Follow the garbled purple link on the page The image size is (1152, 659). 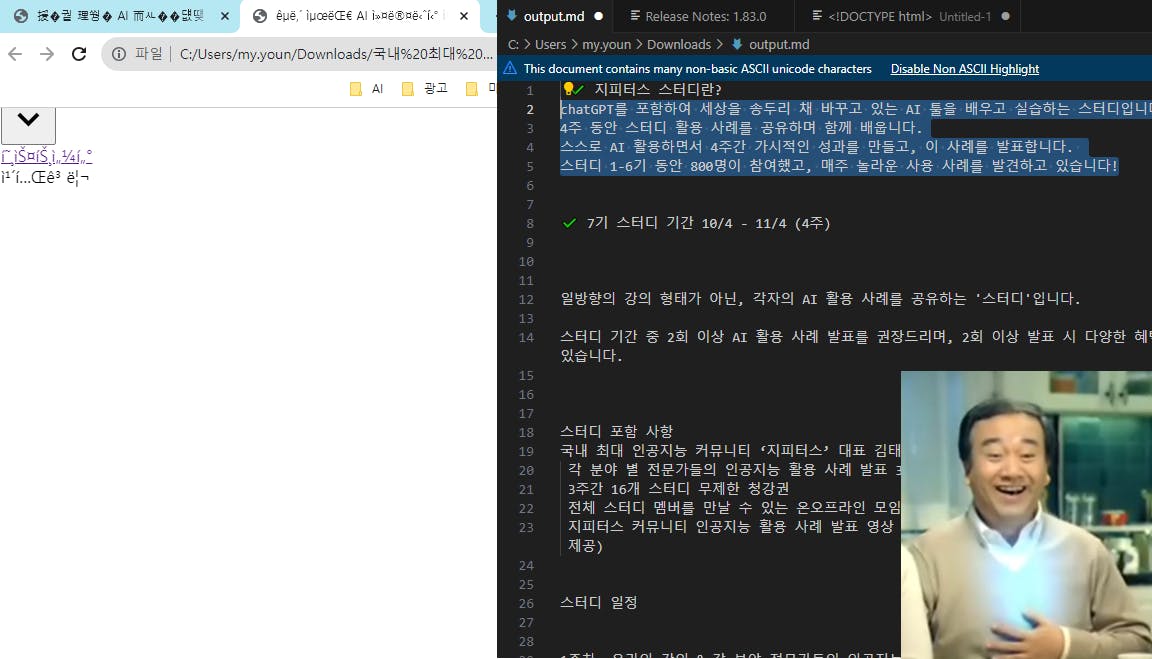point(46,156)
